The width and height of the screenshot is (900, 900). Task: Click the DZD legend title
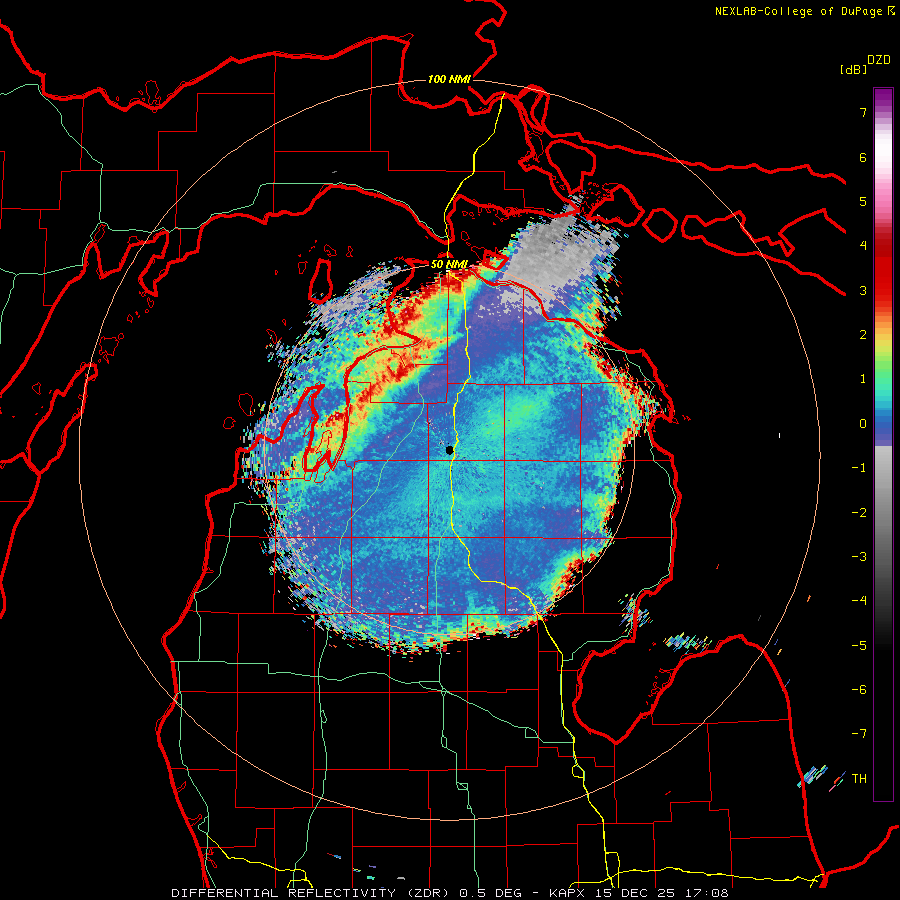click(879, 60)
